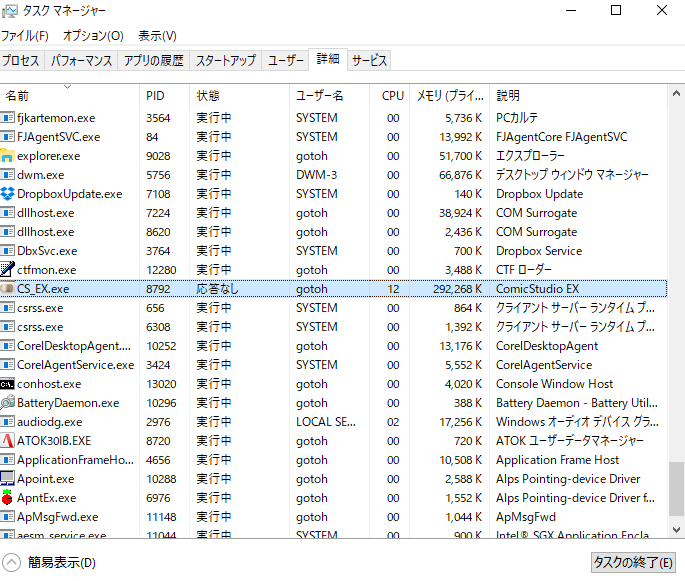The height and width of the screenshot is (581, 685).
Task: Click the explorer.exe folder icon
Action: click(7, 156)
